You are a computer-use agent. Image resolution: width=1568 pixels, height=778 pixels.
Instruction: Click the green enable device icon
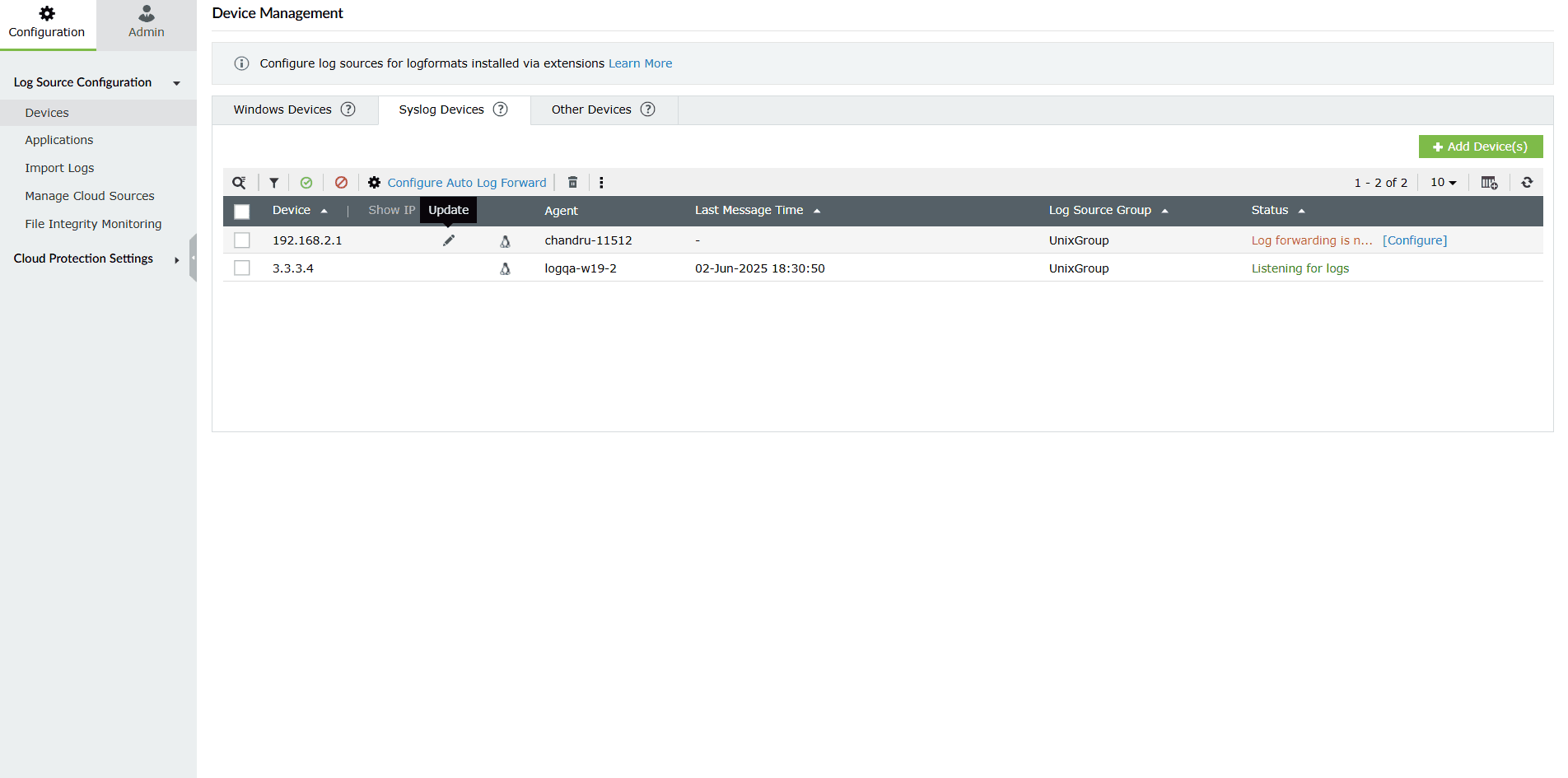[306, 183]
